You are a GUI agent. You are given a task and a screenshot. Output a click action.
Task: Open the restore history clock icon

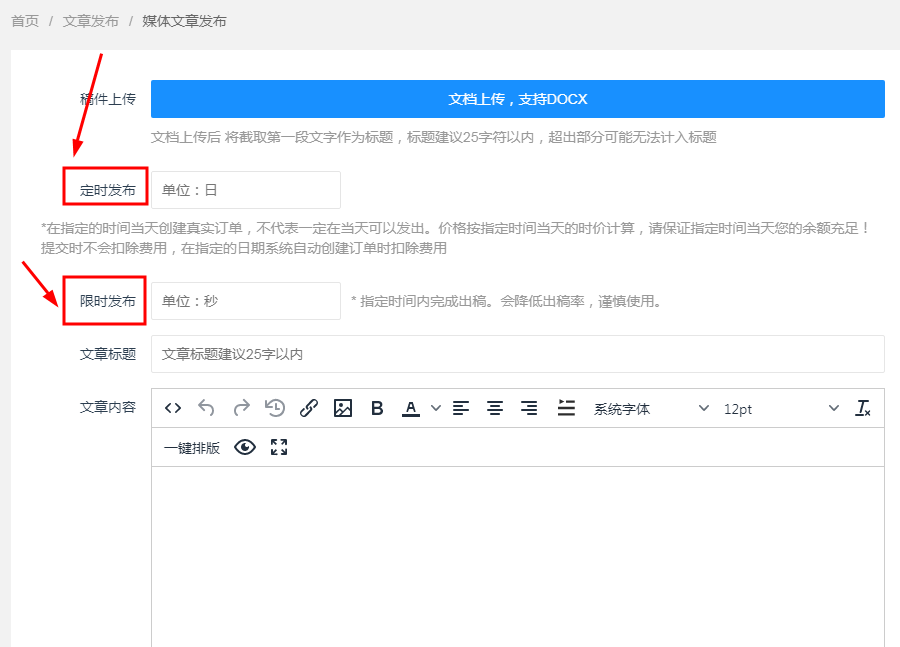(275, 408)
